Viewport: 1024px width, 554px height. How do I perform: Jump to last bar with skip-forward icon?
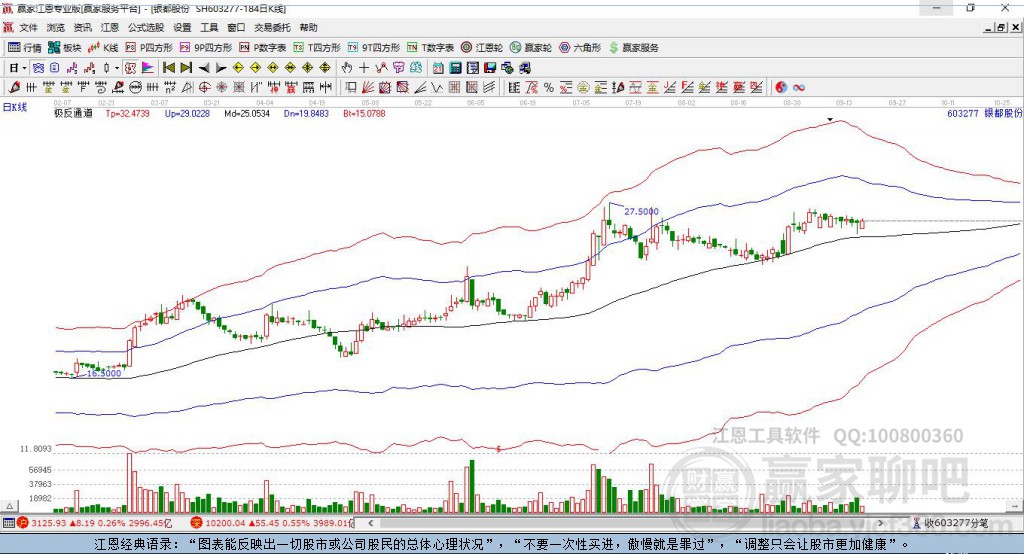click(x=186, y=68)
